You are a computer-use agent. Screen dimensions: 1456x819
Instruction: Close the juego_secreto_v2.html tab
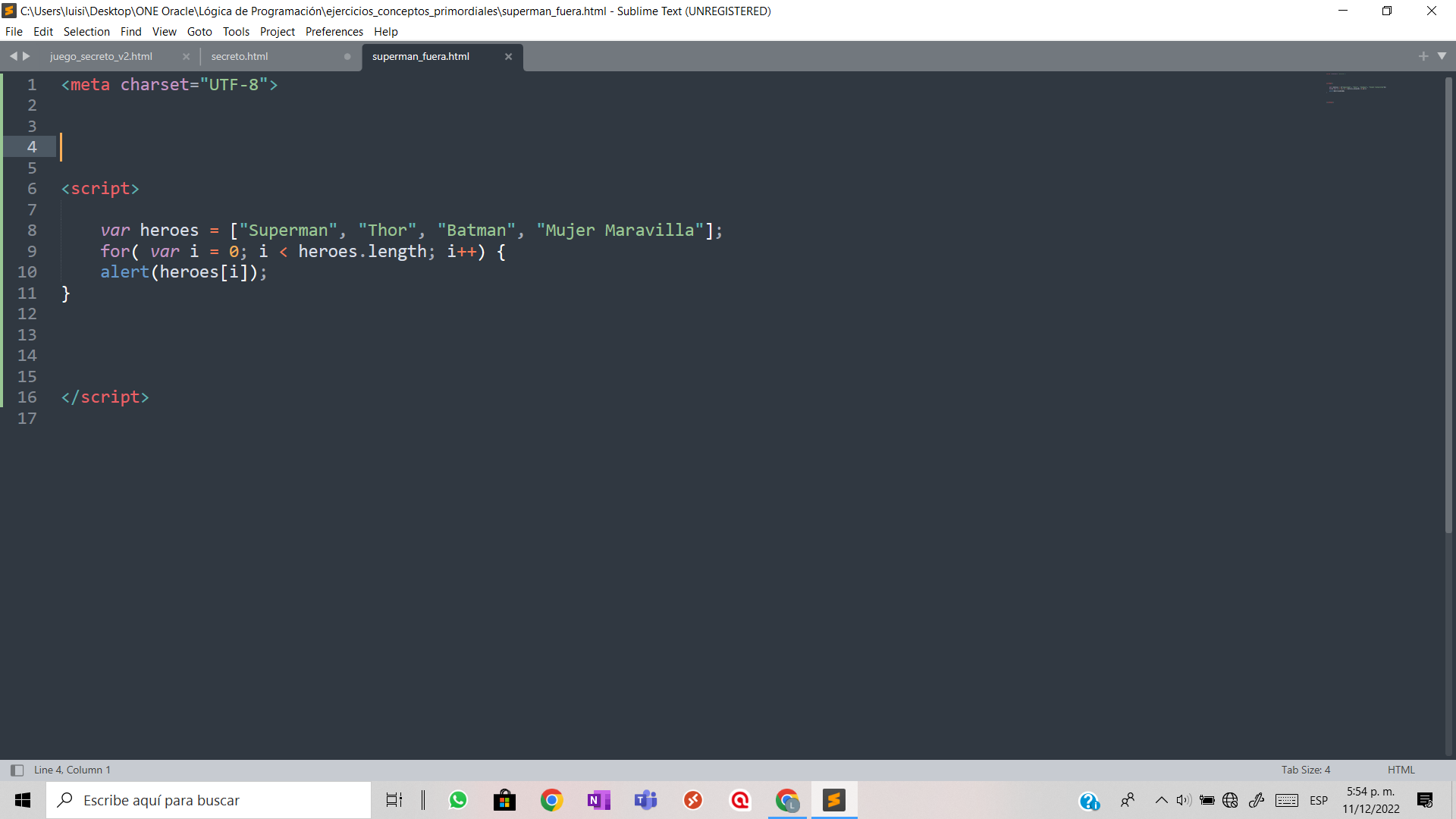[x=186, y=57]
